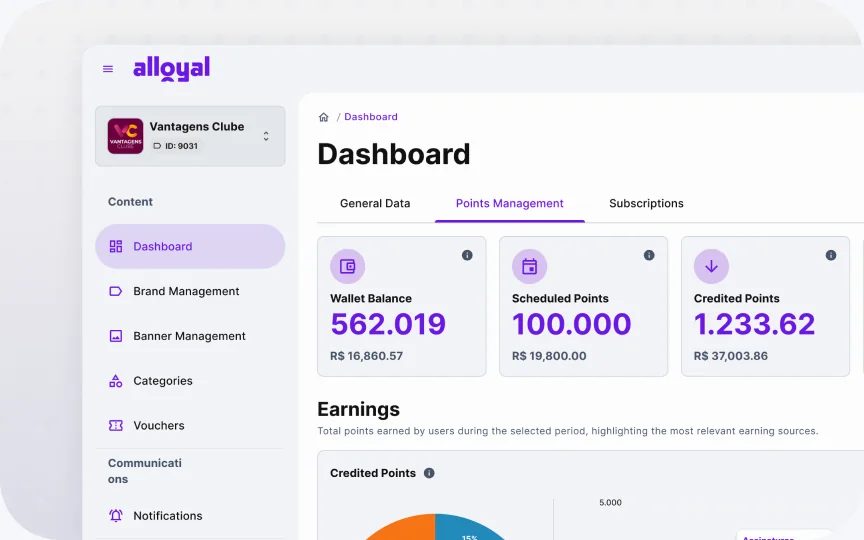Click the Content section label
This screenshot has width=864, height=540.
(x=130, y=202)
